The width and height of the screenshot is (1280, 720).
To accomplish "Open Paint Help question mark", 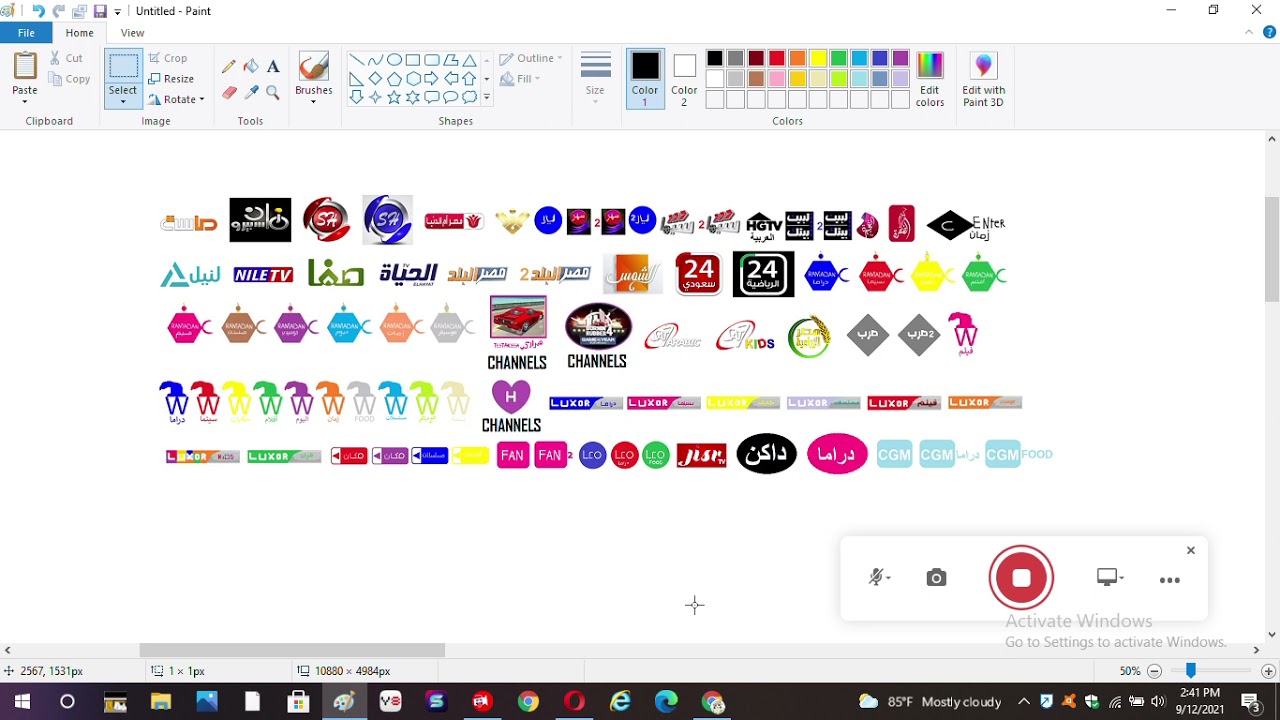I will pyautogui.click(x=1269, y=33).
